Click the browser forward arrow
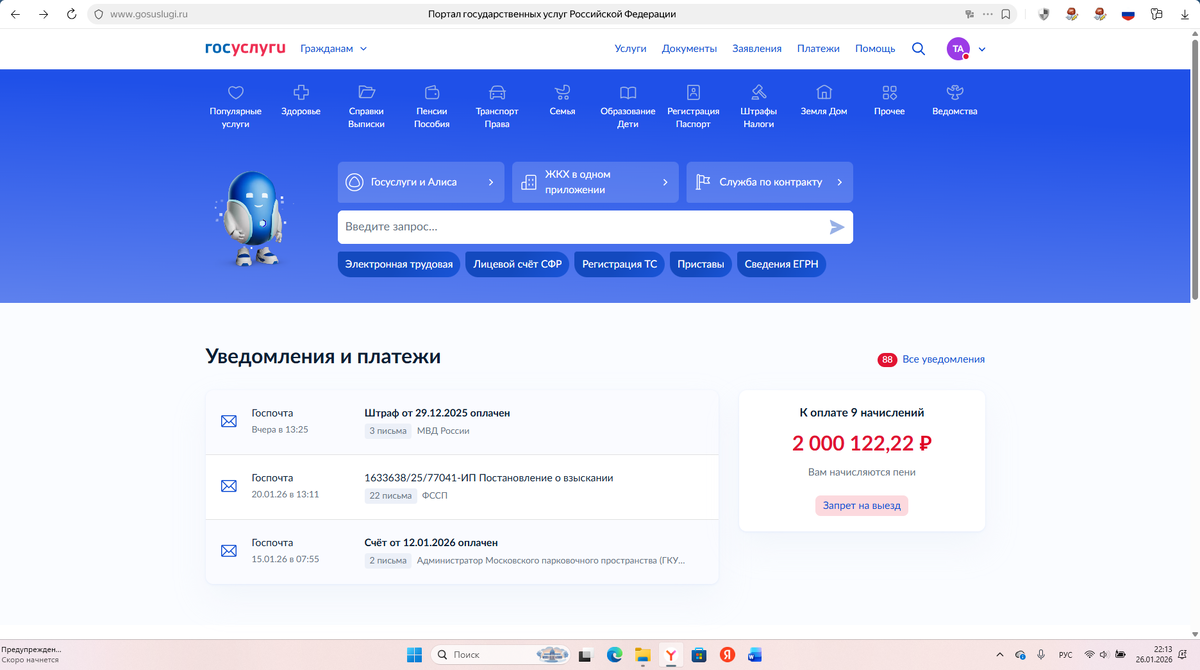Image resolution: width=1200 pixels, height=670 pixels. tap(43, 14)
